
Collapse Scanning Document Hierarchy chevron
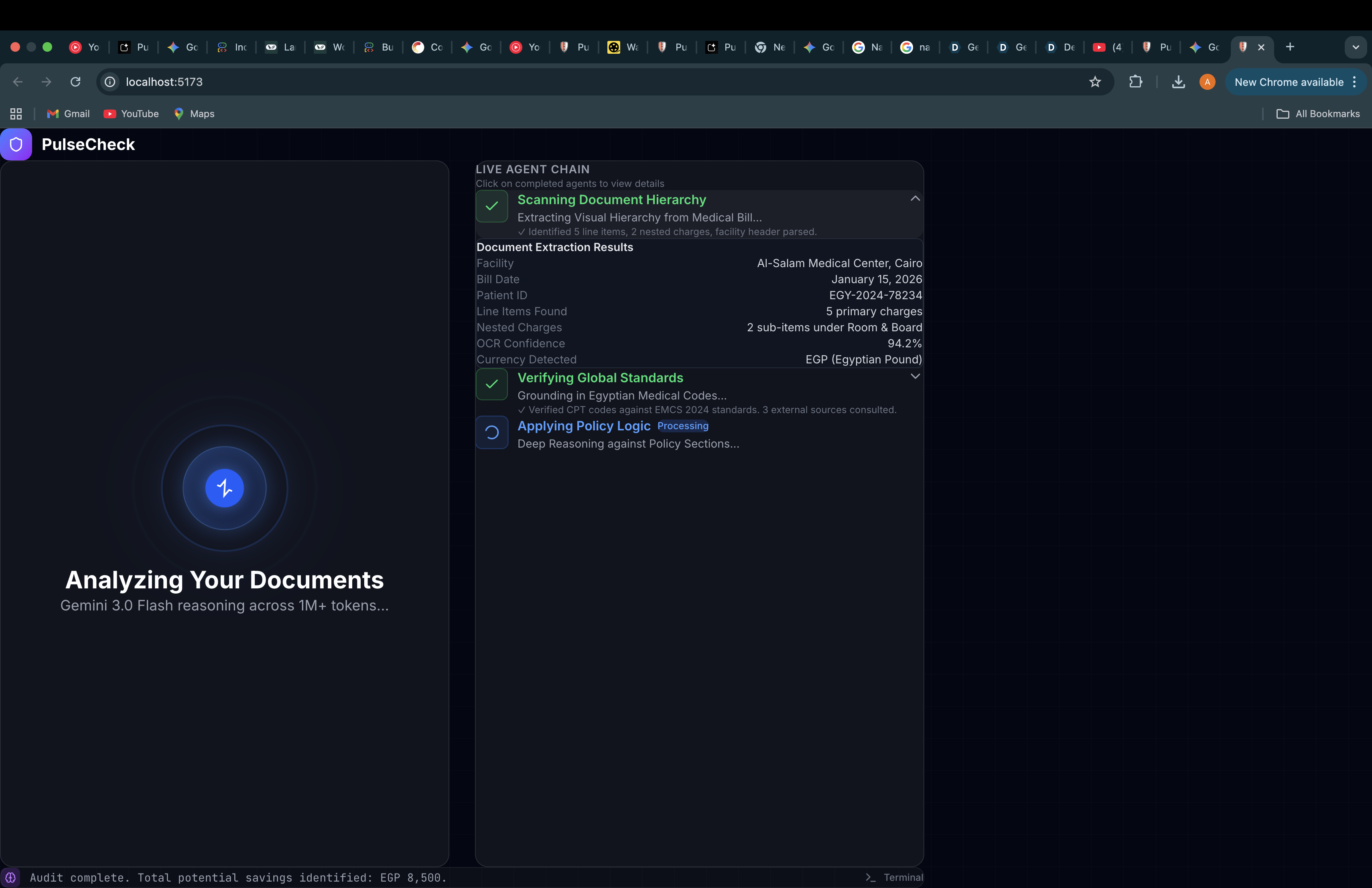click(x=915, y=199)
